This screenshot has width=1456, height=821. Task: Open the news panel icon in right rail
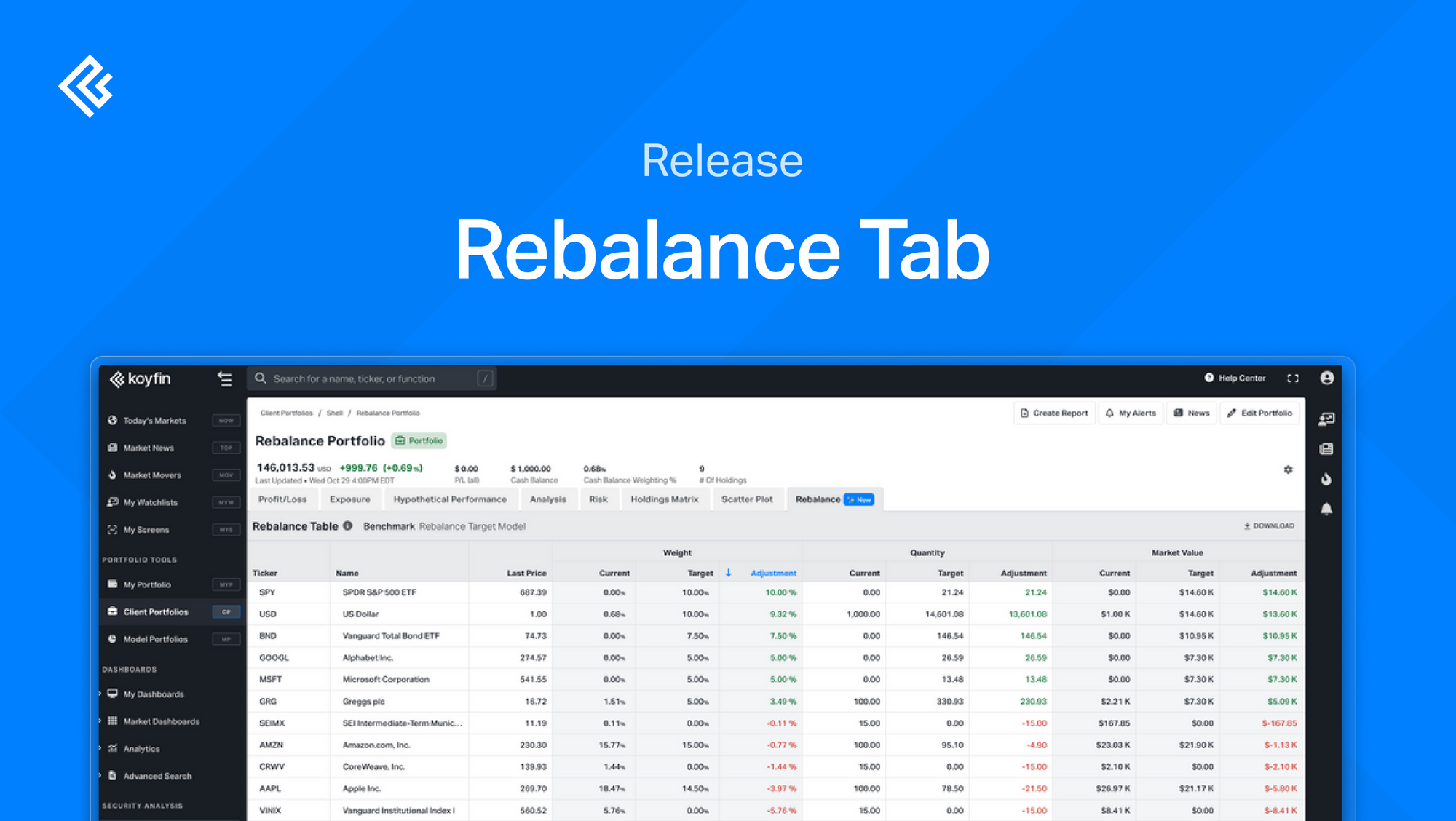1326,448
